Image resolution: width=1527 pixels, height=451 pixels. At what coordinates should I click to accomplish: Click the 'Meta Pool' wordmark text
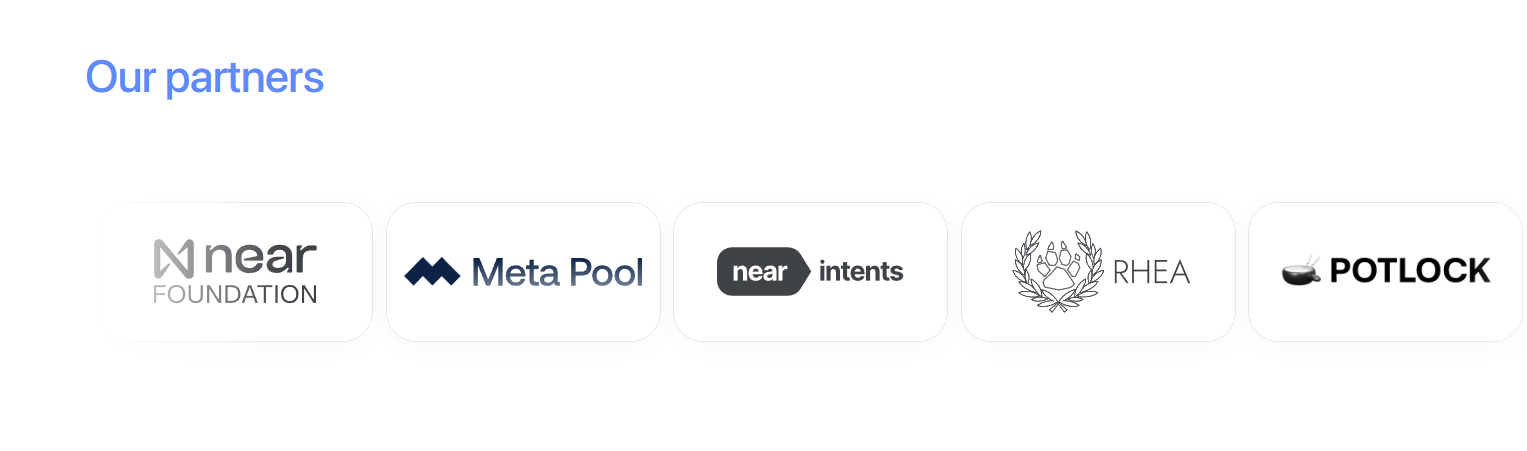point(557,272)
